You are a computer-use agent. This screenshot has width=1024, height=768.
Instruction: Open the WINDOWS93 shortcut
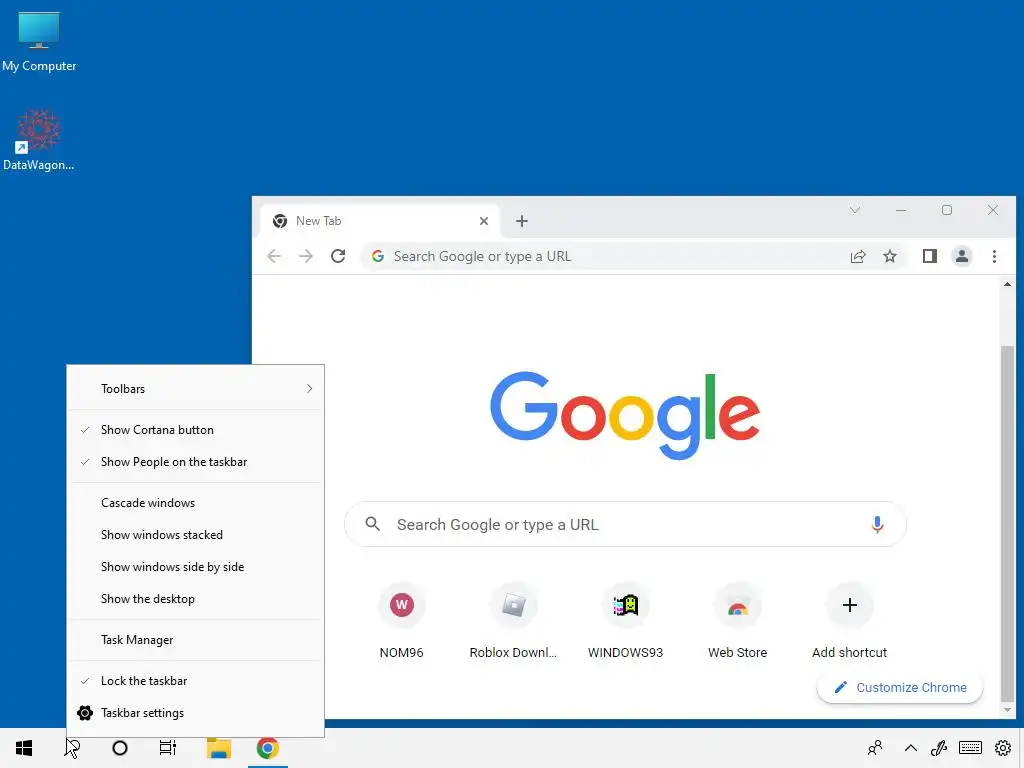pyautogui.click(x=626, y=620)
